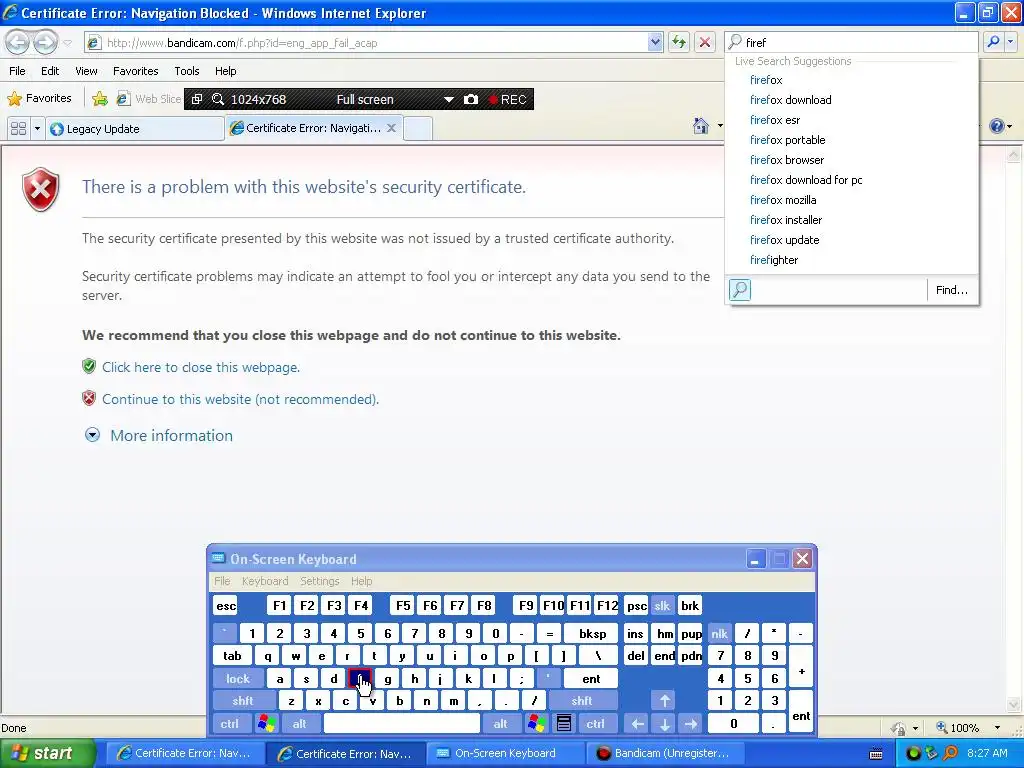Expand the address bar history dropdown
The height and width of the screenshot is (768, 1024).
click(655, 43)
